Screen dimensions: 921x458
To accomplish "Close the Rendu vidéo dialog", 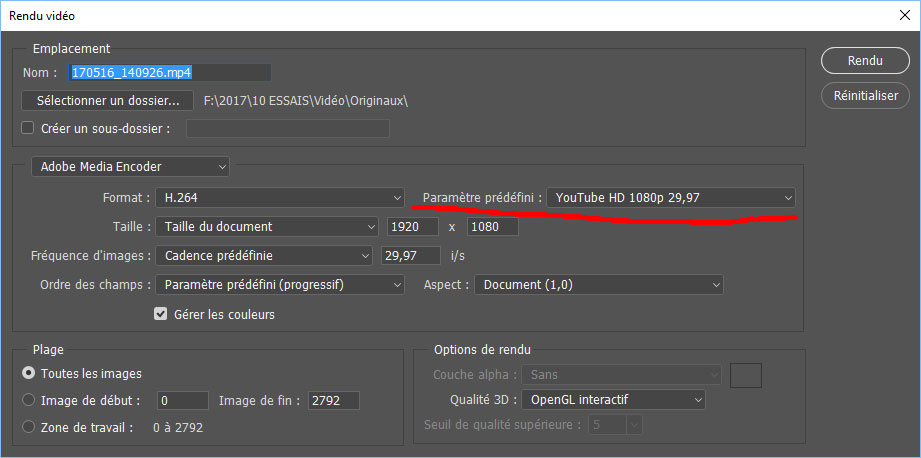I will point(903,16).
